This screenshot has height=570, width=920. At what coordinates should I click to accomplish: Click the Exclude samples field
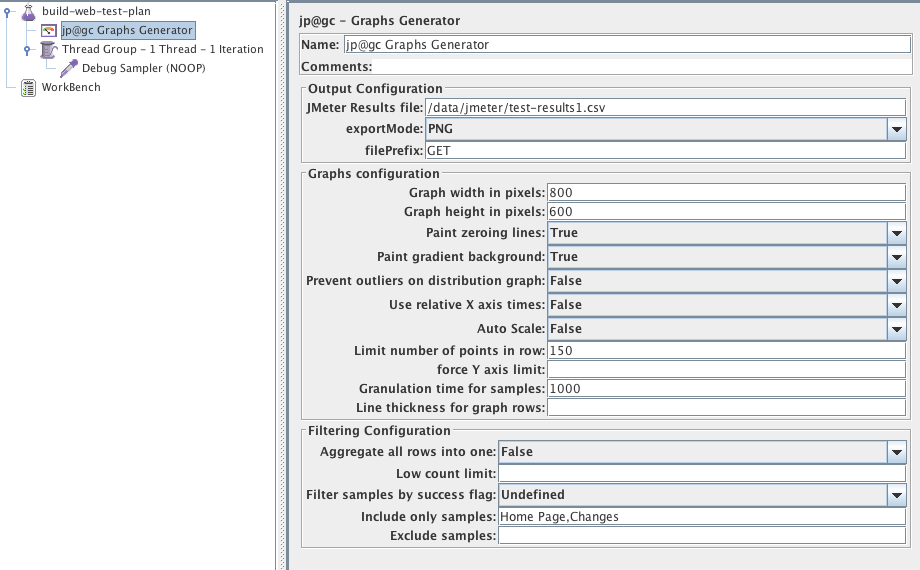702,535
